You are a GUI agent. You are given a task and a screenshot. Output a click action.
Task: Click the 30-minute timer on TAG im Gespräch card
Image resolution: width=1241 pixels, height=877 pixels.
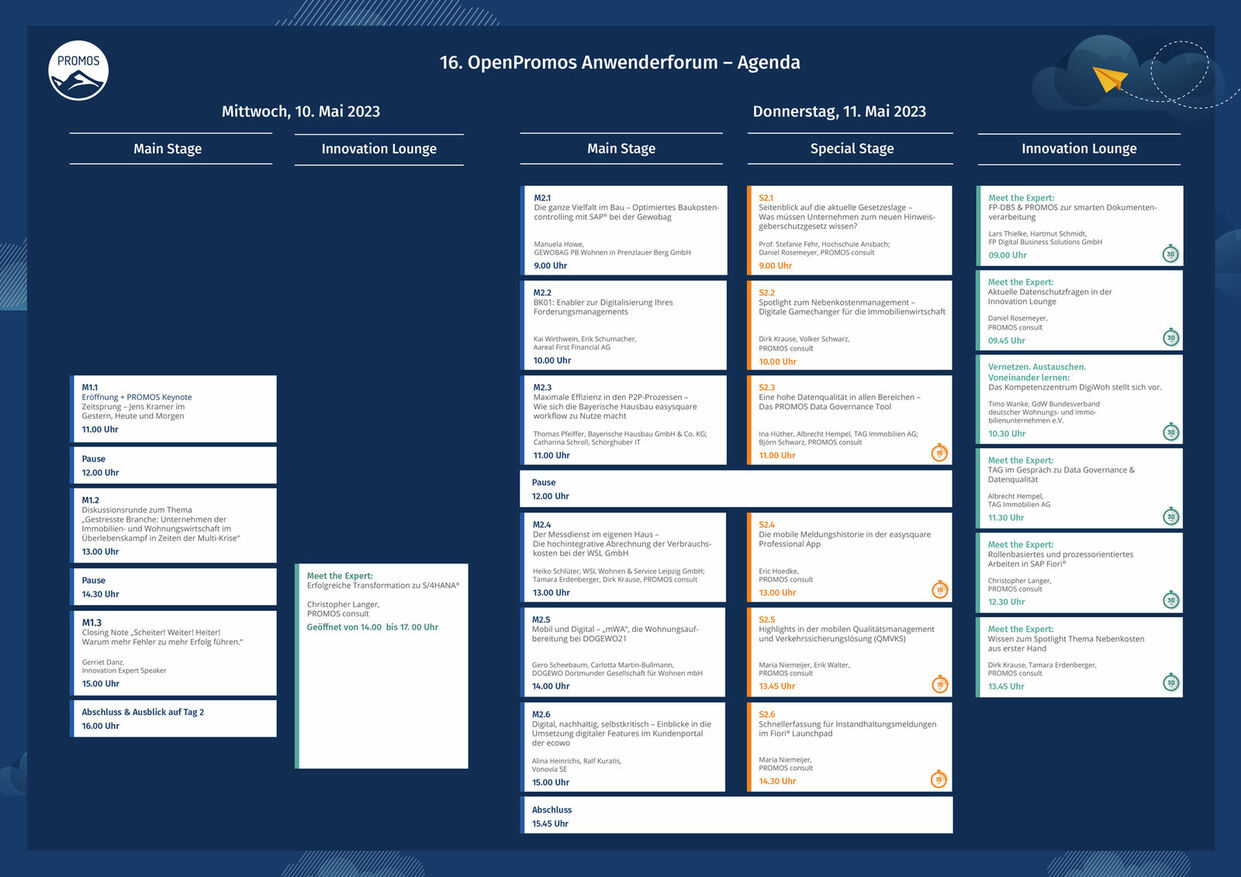click(1170, 516)
